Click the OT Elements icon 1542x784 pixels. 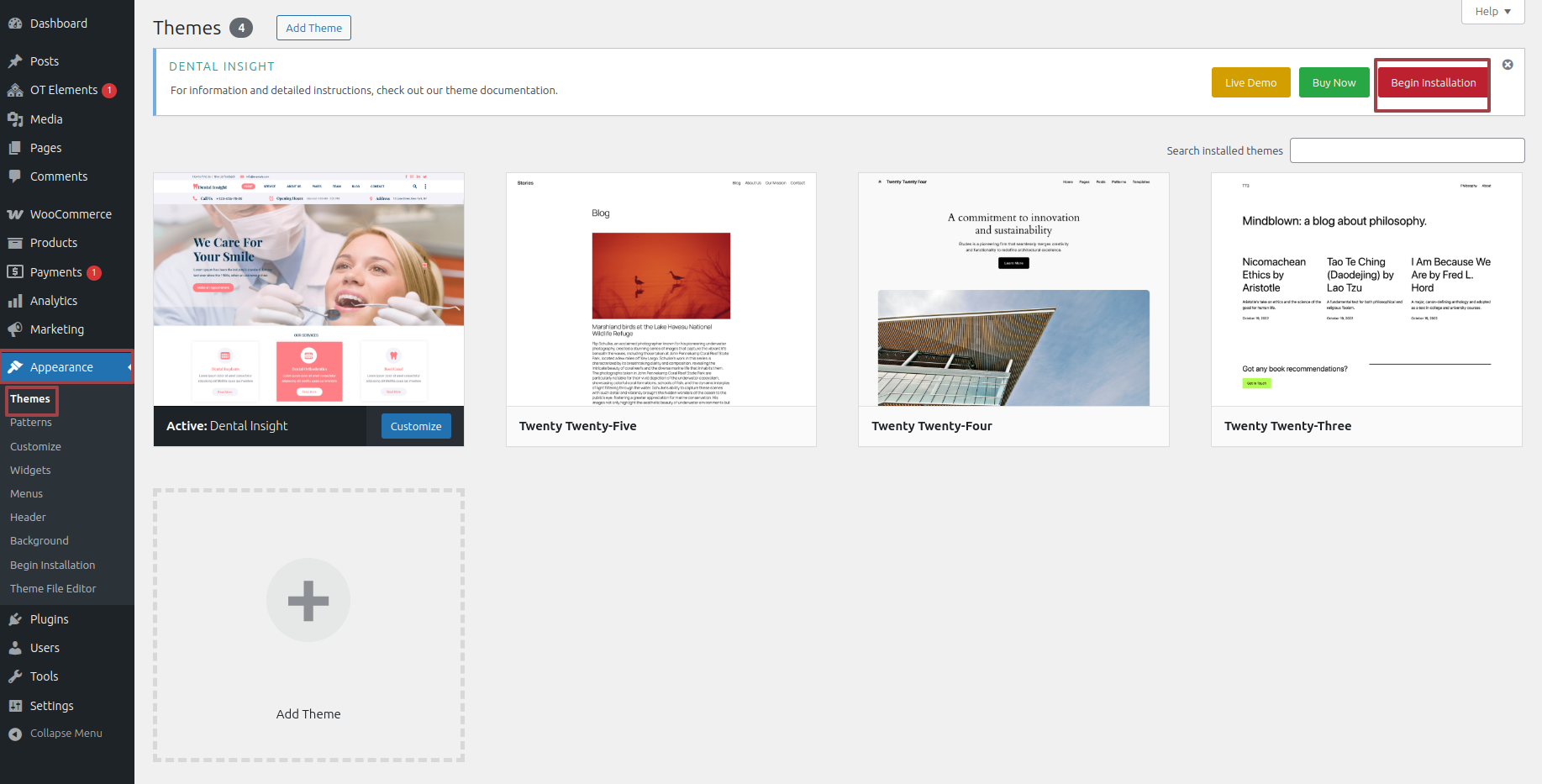point(15,90)
